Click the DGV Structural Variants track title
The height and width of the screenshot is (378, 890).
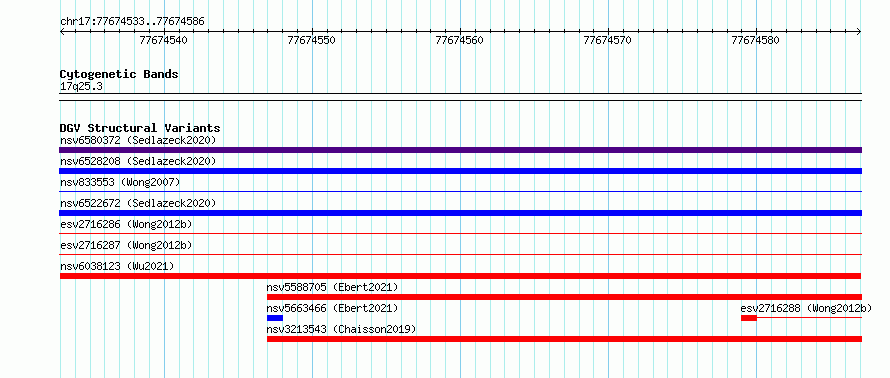pyautogui.click(x=140, y=128)
